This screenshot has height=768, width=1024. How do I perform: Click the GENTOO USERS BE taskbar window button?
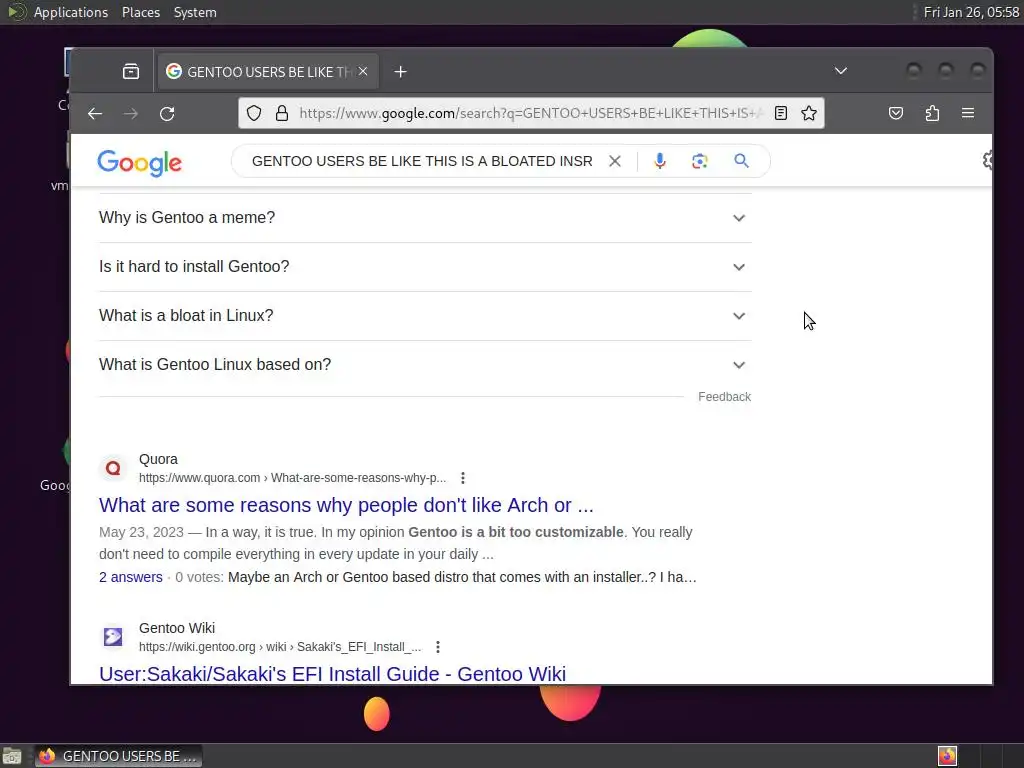(118, 756)
